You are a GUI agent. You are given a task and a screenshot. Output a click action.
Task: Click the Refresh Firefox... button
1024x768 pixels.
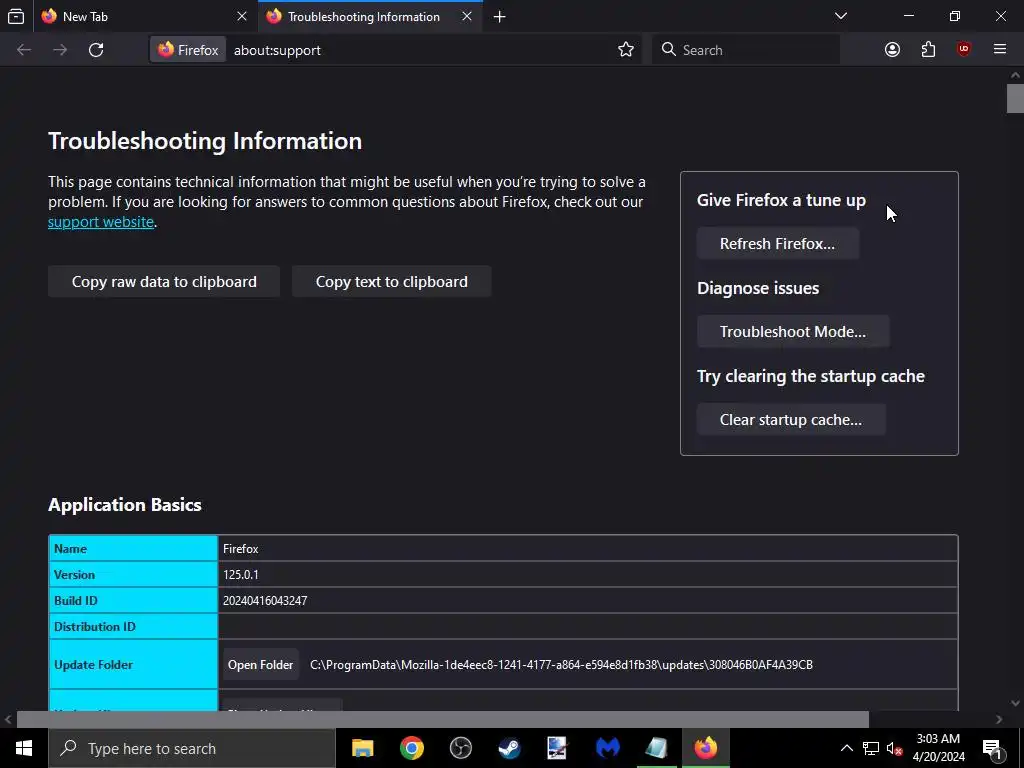click(777, 244)
